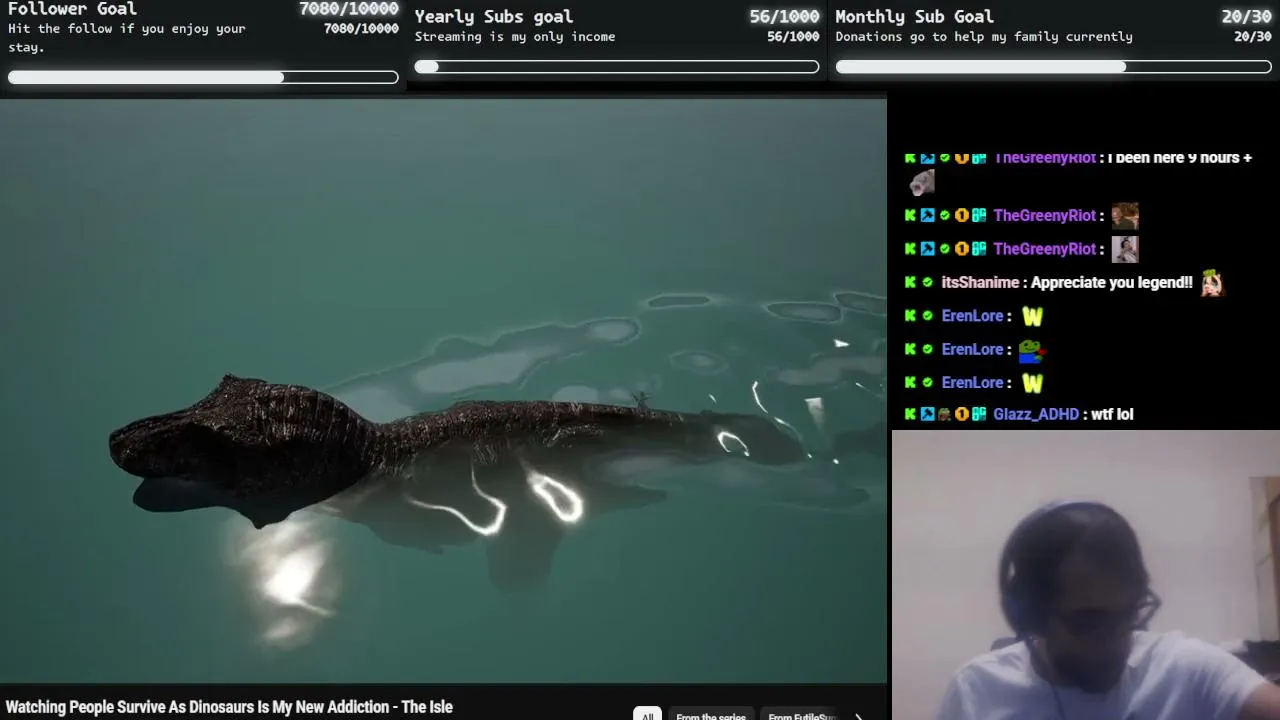1280x720 pixels.
Task: Click the chat message "Appreciate you legend!!"
Action: click(1112, 283)
